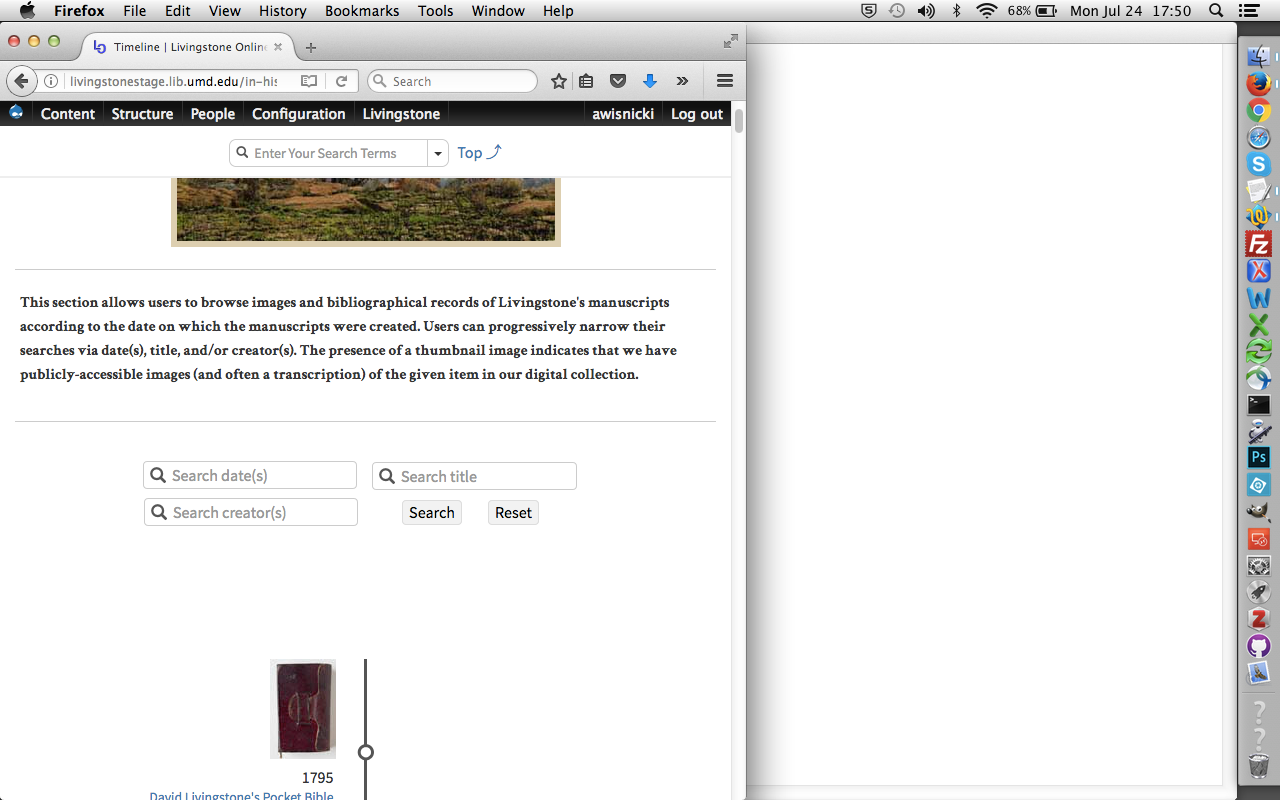Click the Top link
This screenshot has width=1280, height=800.
coord(479,153)
